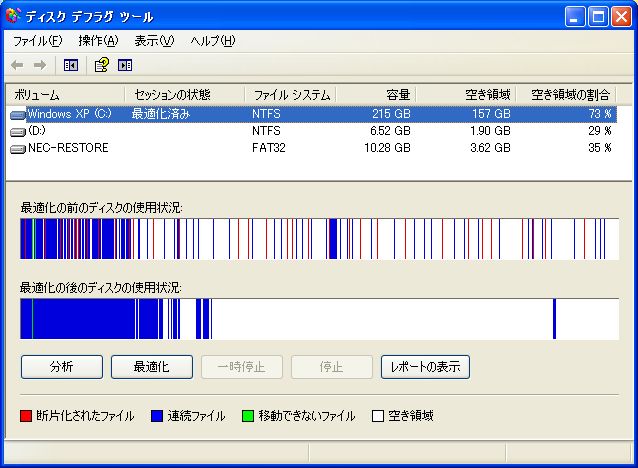Click the green 移動できないファイル legend swatch
This screenshot has width=638, height=468.
pos(248,416)
